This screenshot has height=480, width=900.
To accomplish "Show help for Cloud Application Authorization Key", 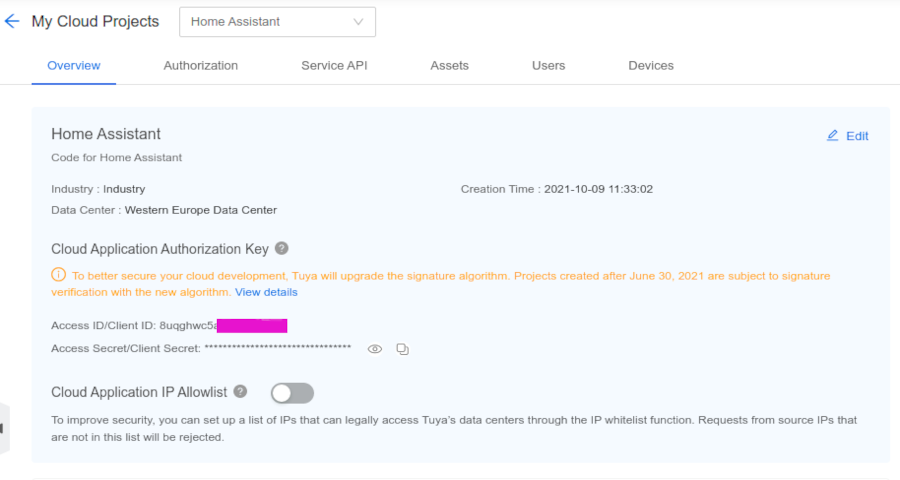I will (x=281, y=248).
